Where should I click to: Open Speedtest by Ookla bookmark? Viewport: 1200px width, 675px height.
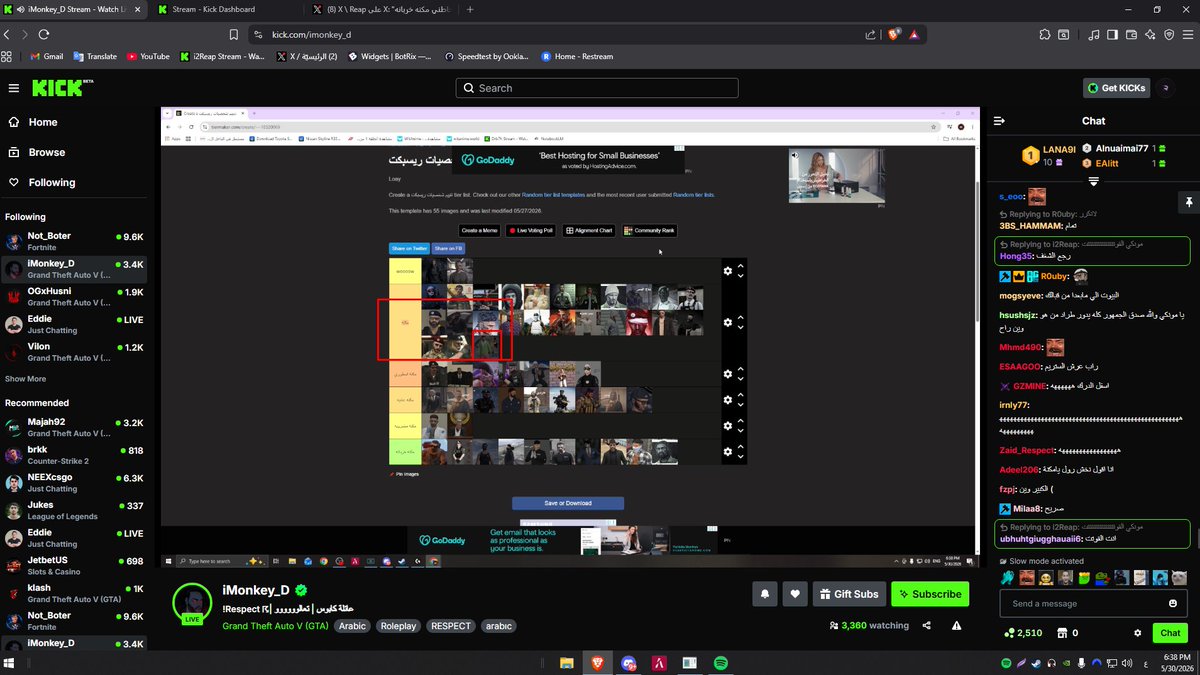coord(488,57)
